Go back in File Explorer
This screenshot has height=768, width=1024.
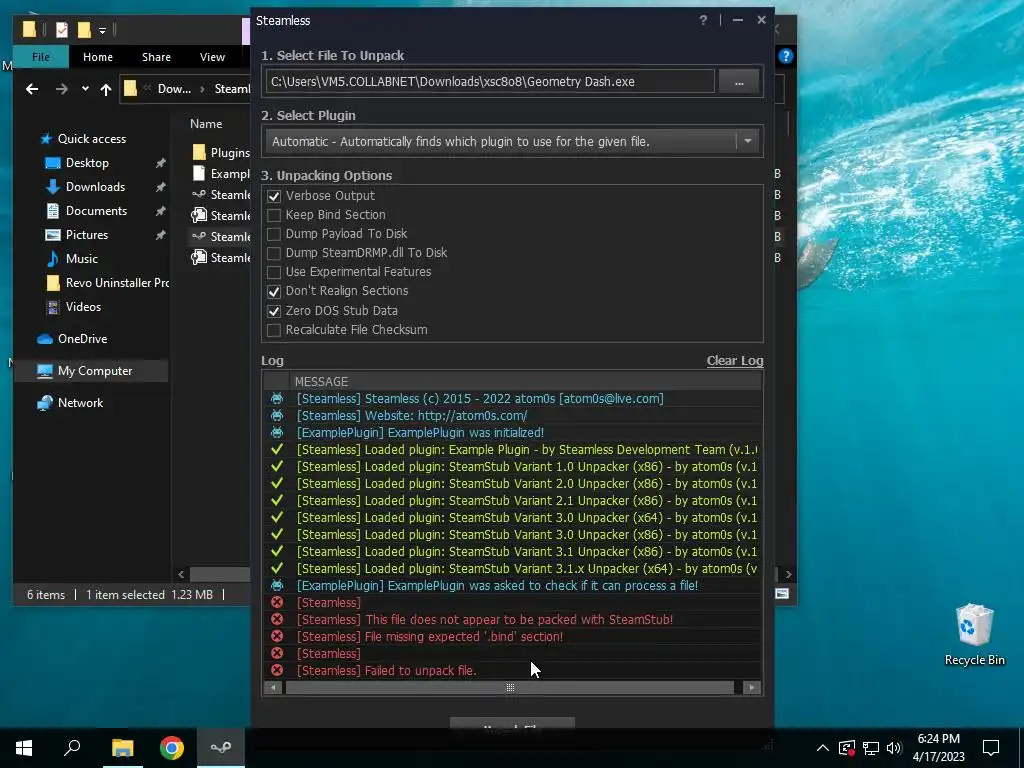pos(31,89)
